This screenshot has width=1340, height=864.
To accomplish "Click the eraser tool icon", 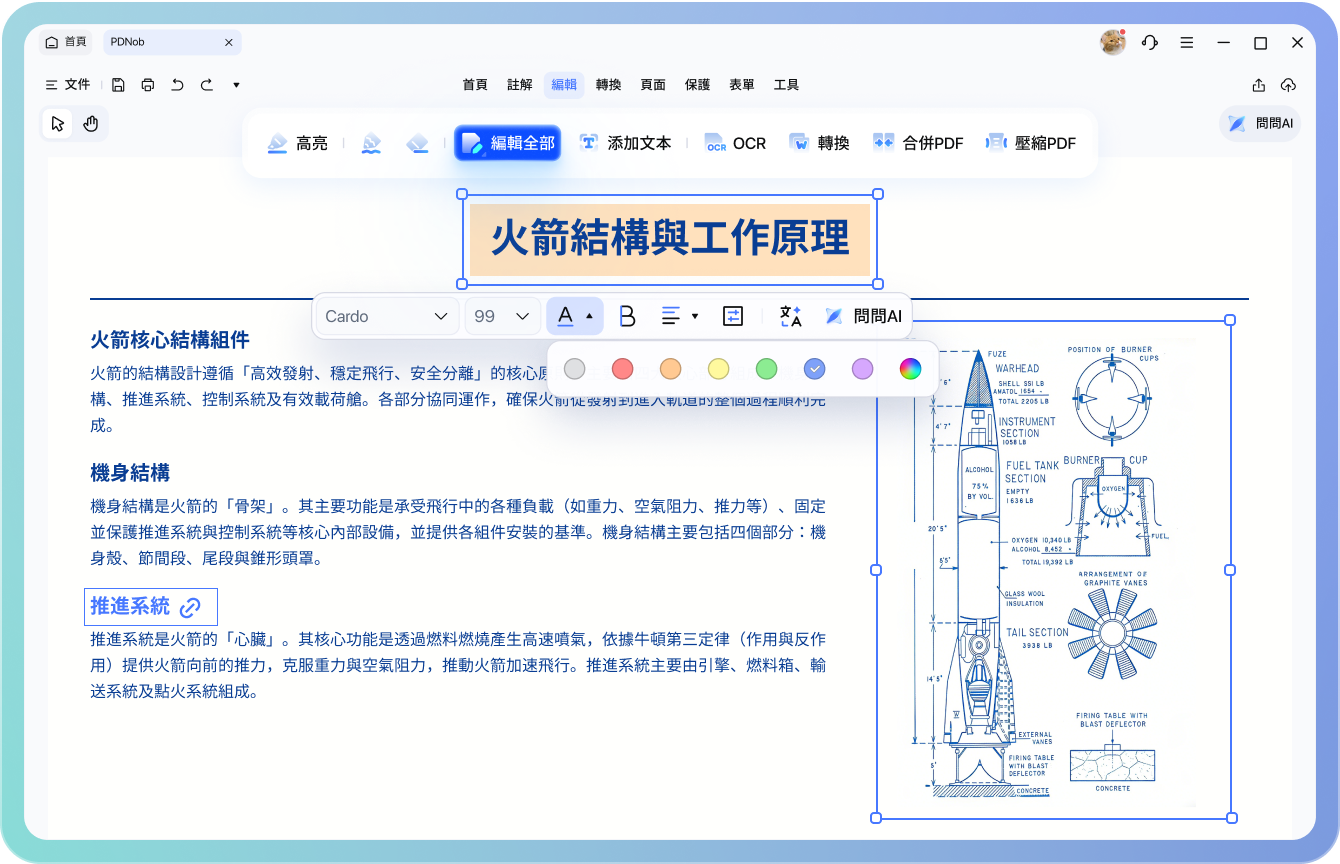I will tap(417, 143).
